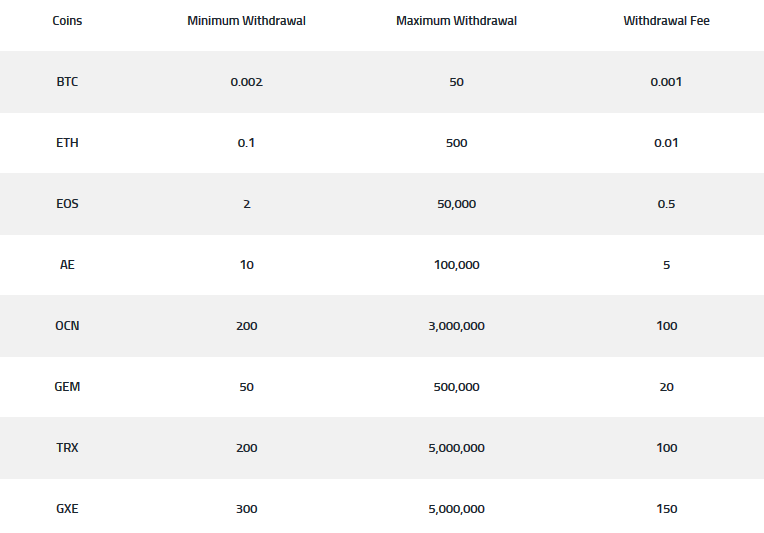Select the GXE coin name
This screenshot has height=533, width=764.
67,509
